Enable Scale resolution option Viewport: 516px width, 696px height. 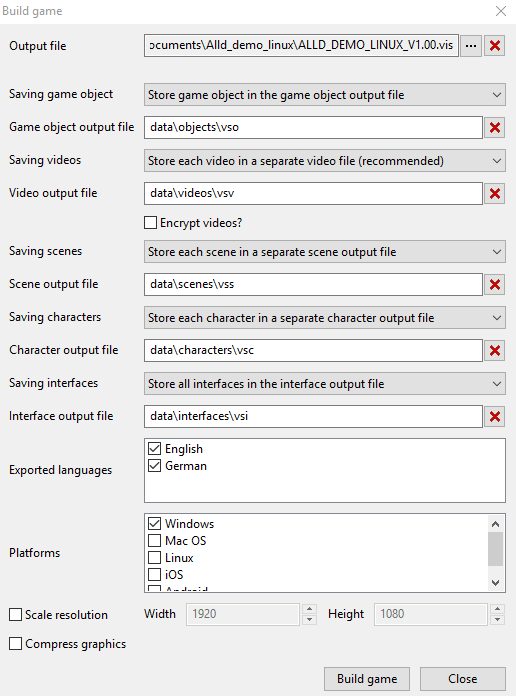click(x=16, y=614)
